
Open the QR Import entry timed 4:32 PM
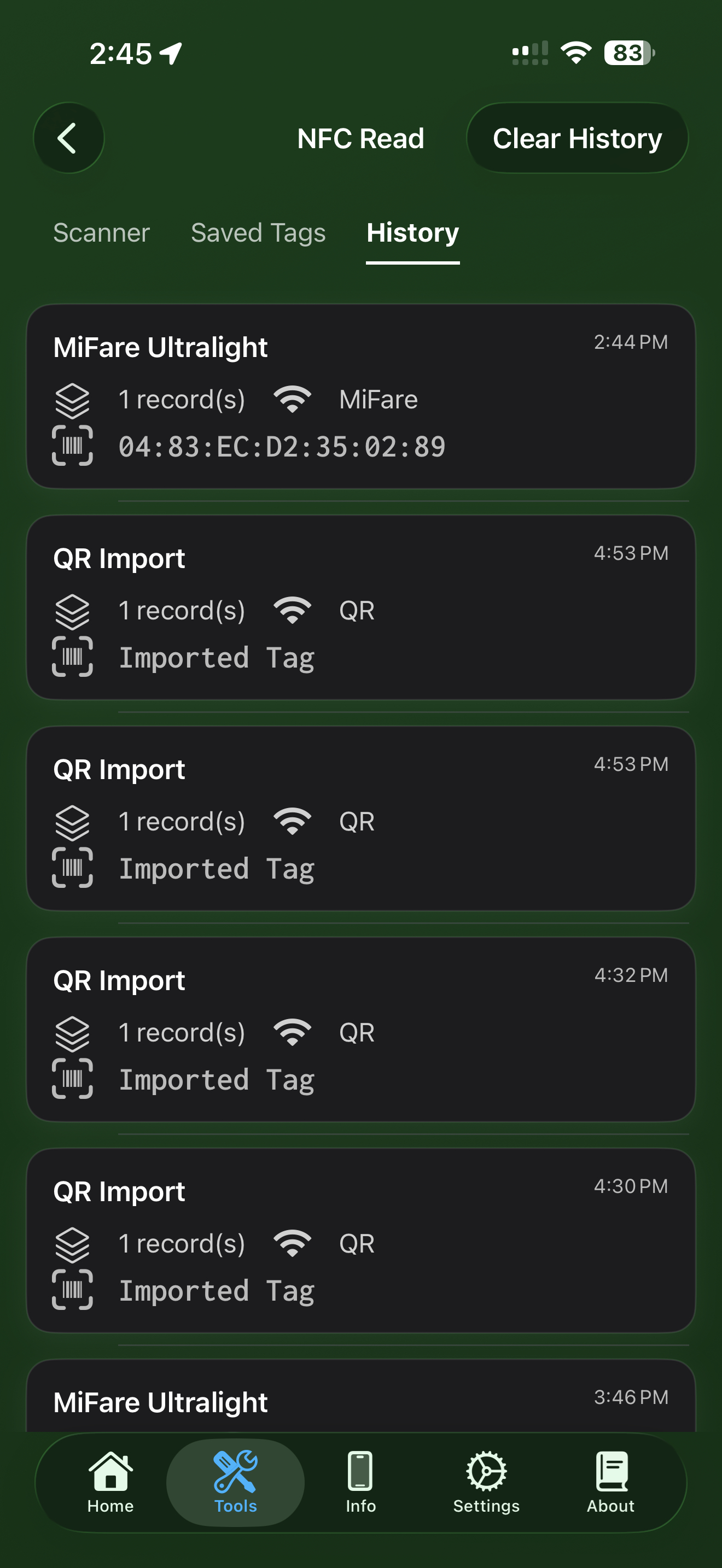coord(360,1029)
